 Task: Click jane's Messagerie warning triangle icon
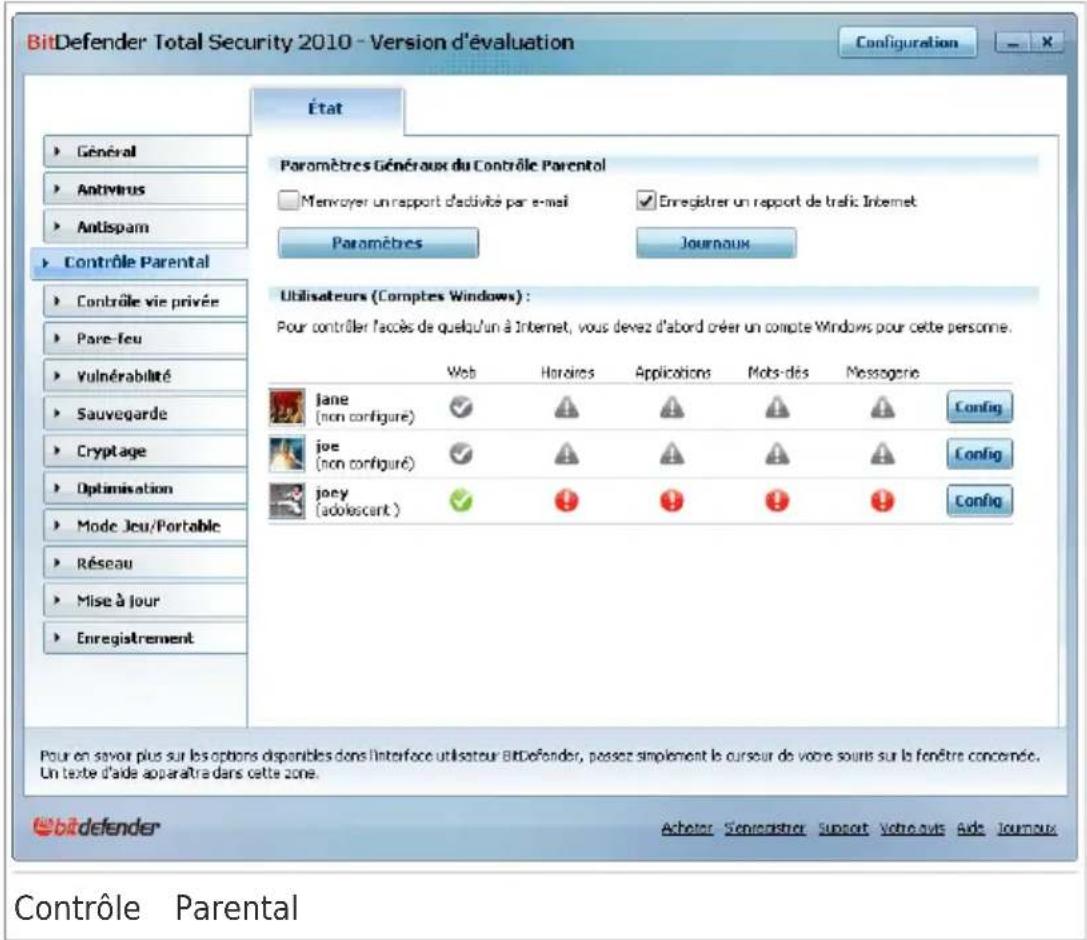pyautogui.click(x=882, y=407)
